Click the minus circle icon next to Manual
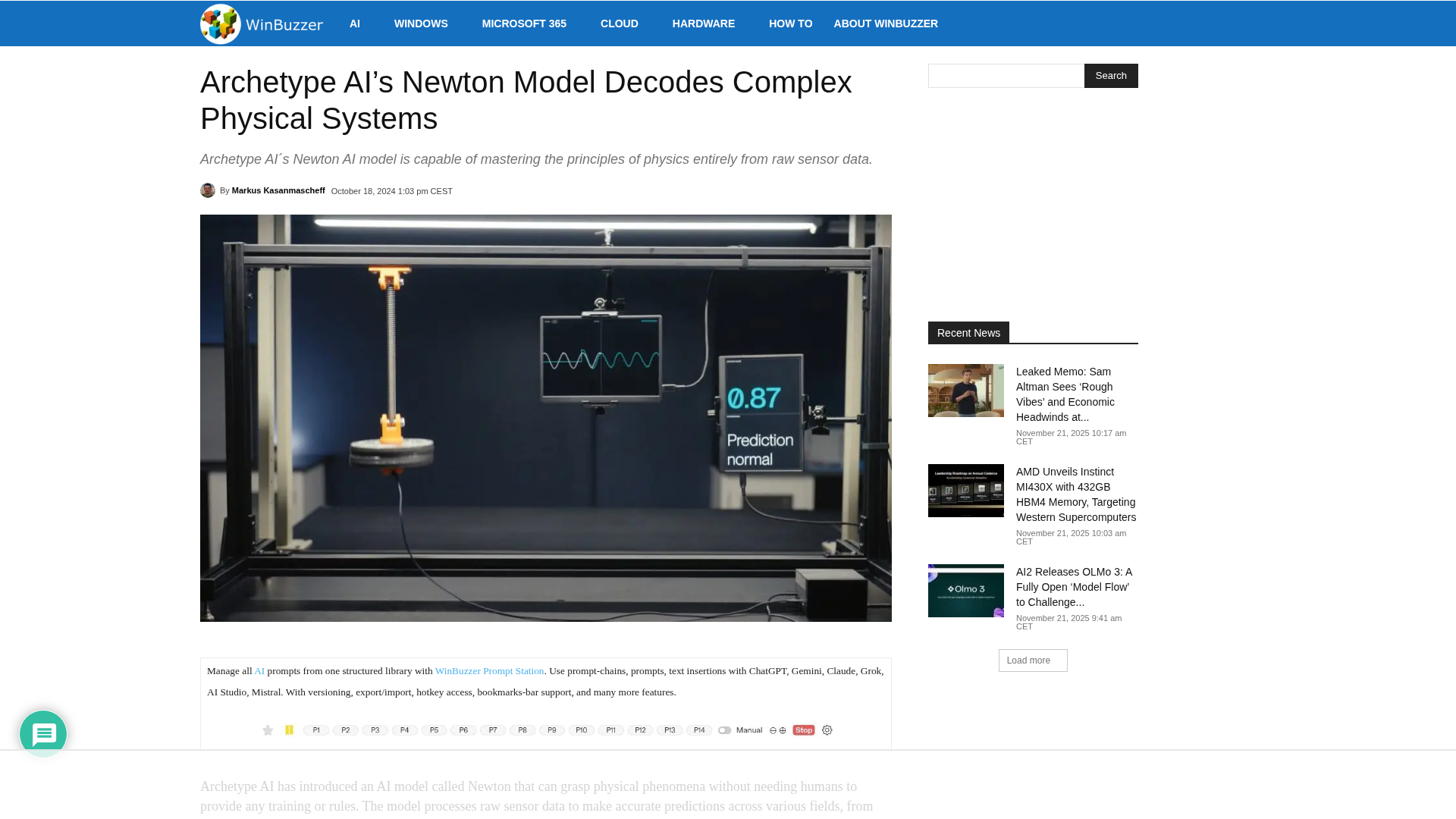Screen dimensions: 1456x819 point(773,730)
